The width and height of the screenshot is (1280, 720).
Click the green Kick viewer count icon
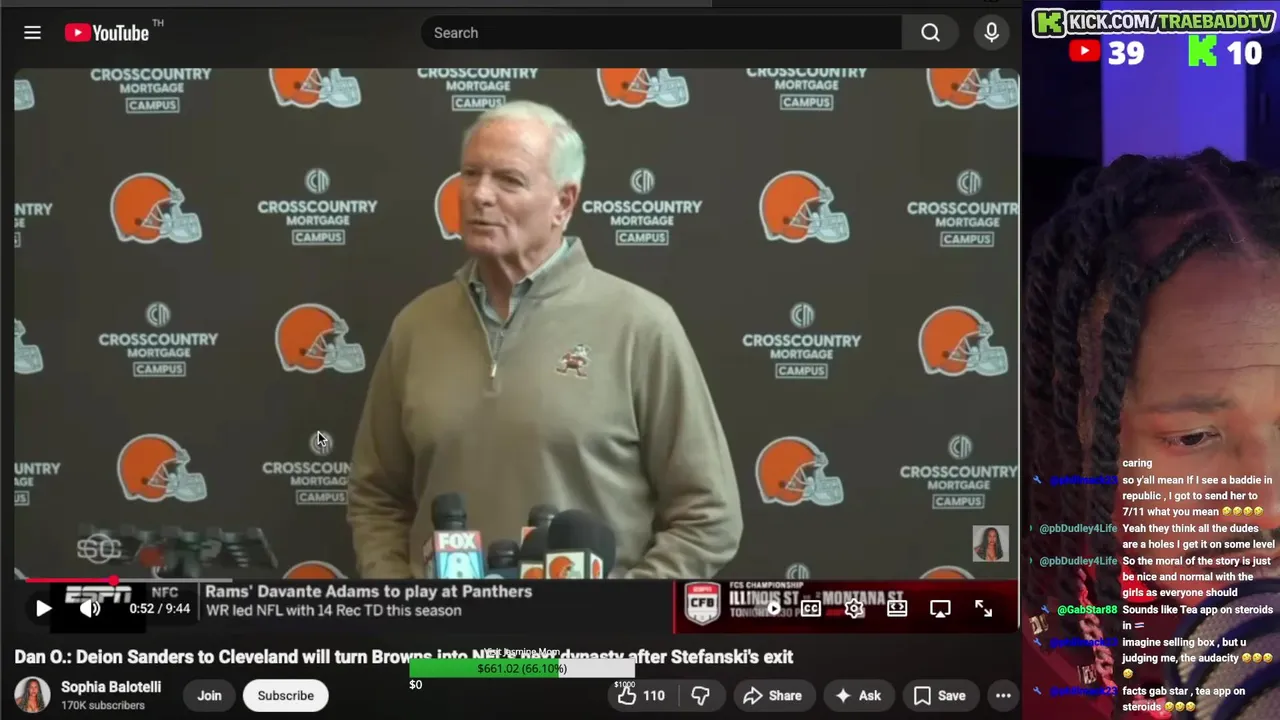(x=1203, y=51)
